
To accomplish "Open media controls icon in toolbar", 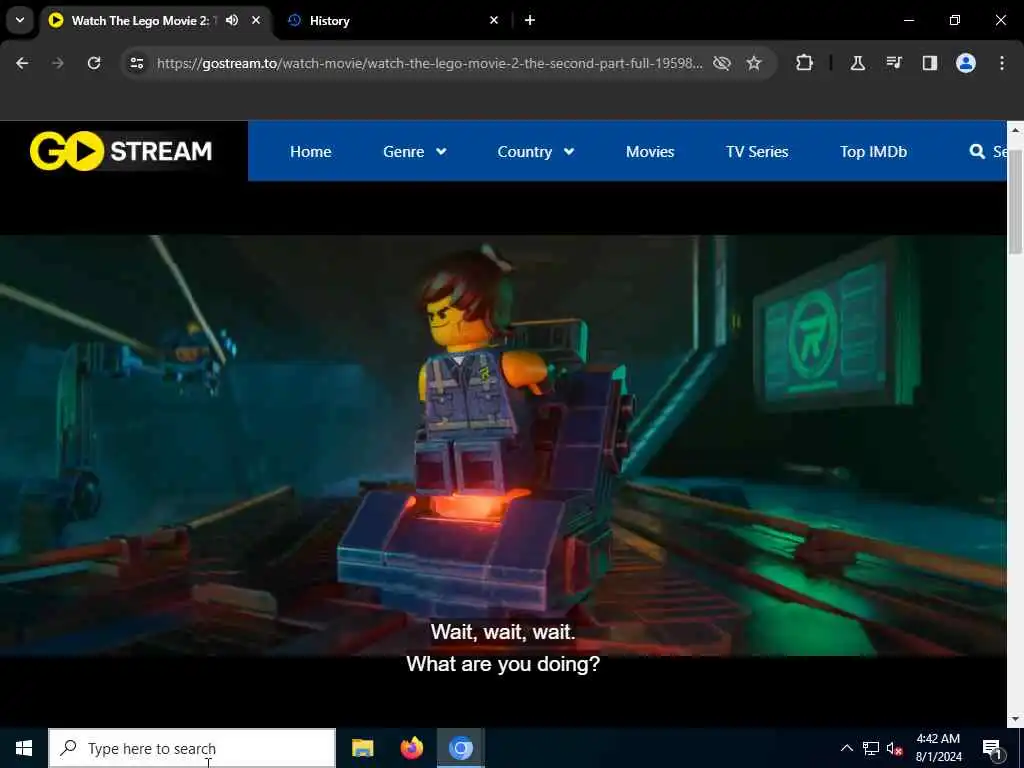I will [x=894, y=63].
